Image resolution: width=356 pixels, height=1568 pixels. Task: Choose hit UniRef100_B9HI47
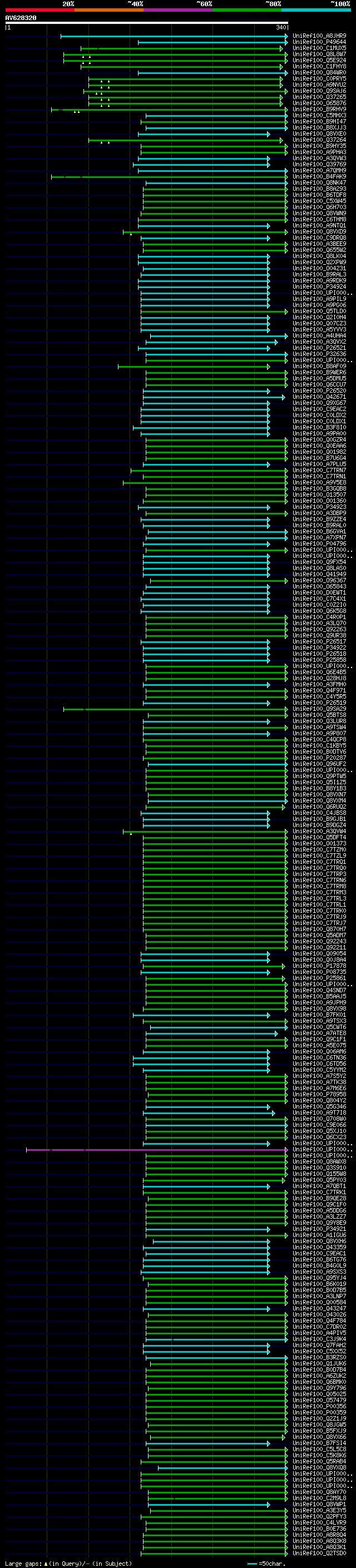pos(319,121)
